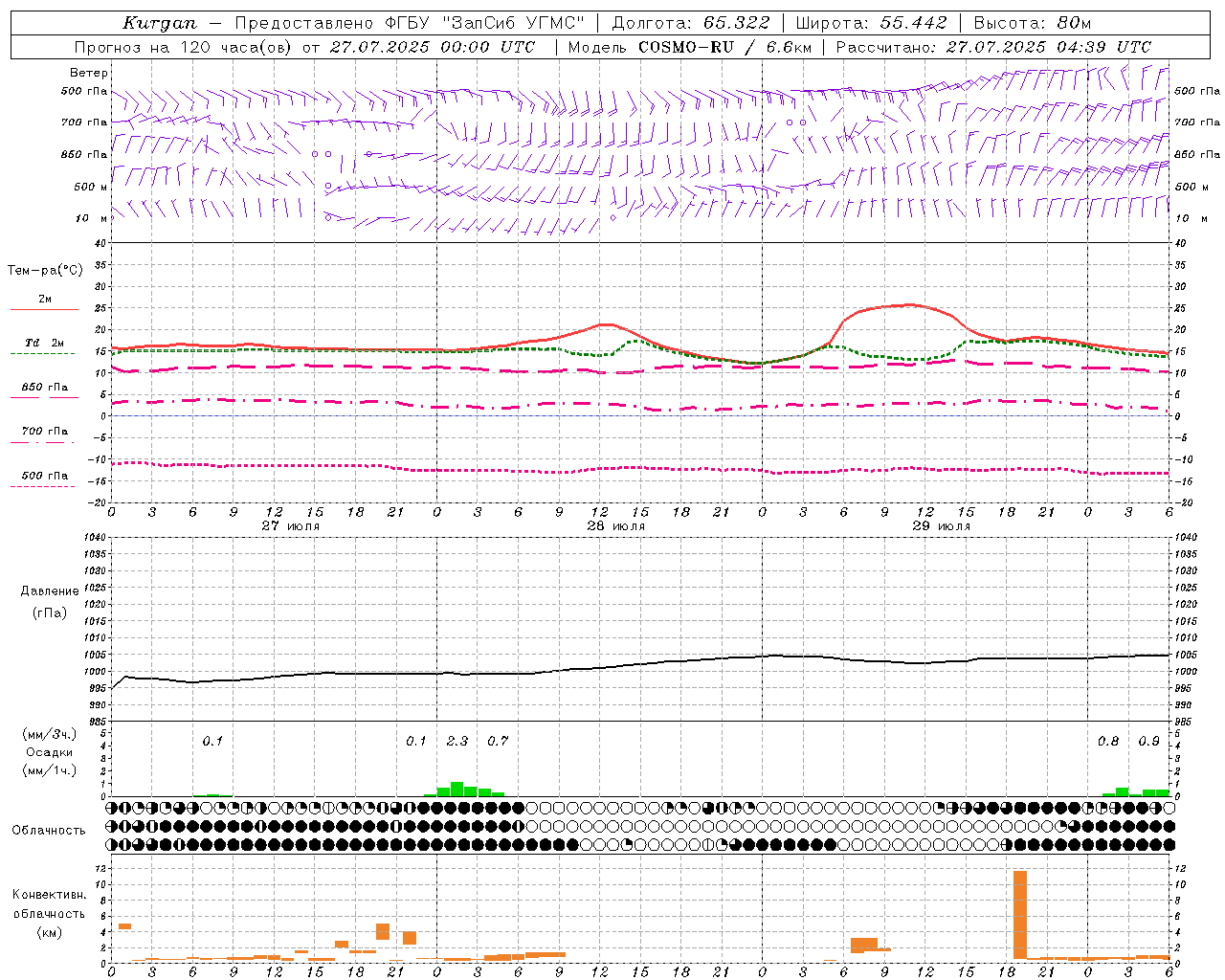
Task: Click the Давление panel label
Action: click(x=50, y=590)
